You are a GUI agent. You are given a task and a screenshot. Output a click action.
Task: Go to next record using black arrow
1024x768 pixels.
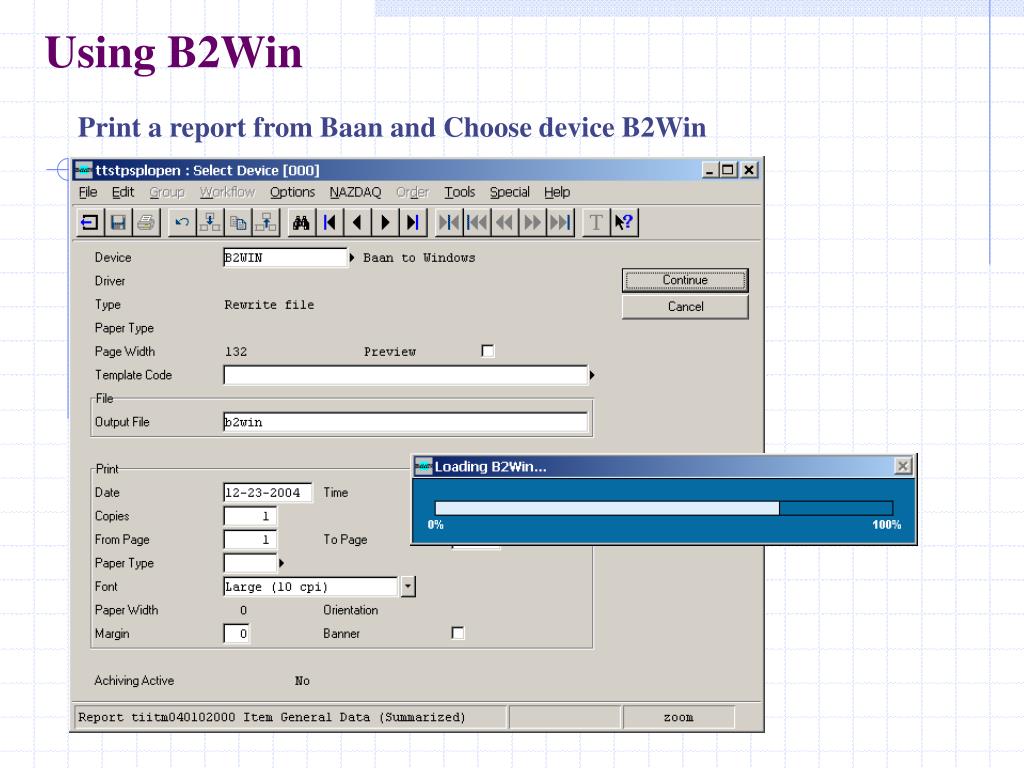pyautogui.click(x=385, y=223)
